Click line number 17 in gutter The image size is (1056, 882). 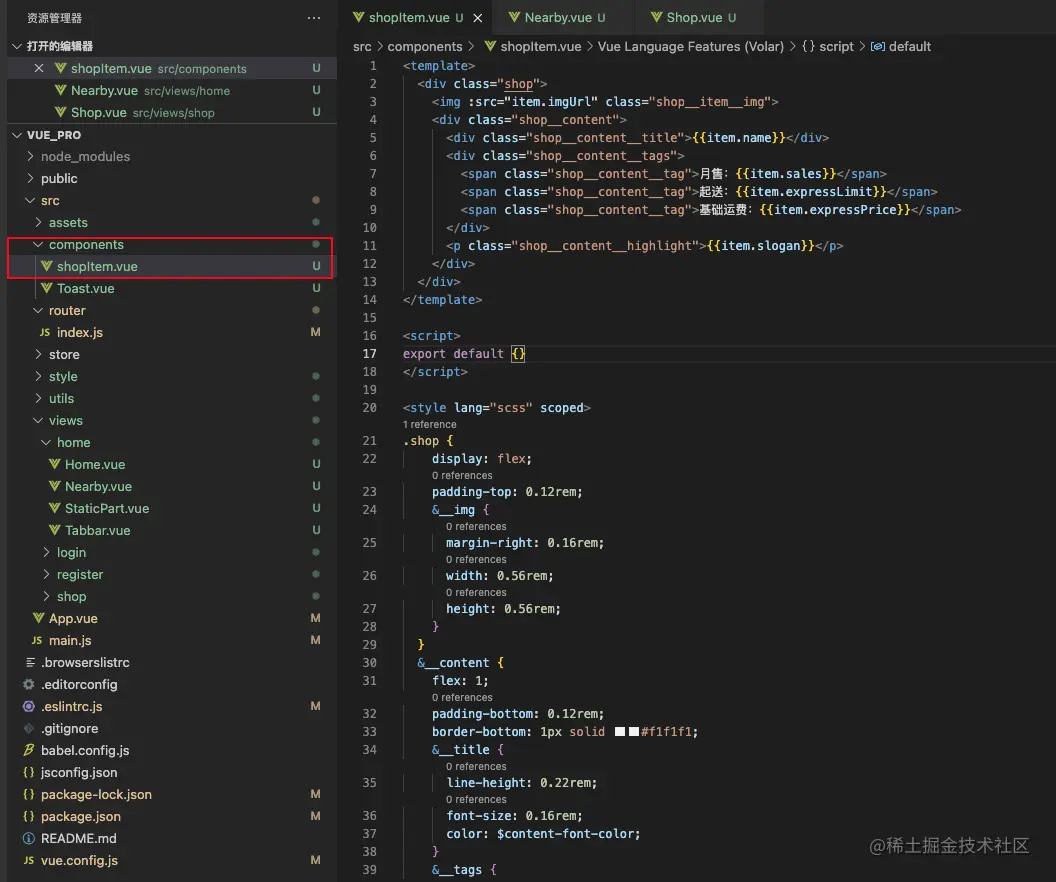(x=370, y=353)
